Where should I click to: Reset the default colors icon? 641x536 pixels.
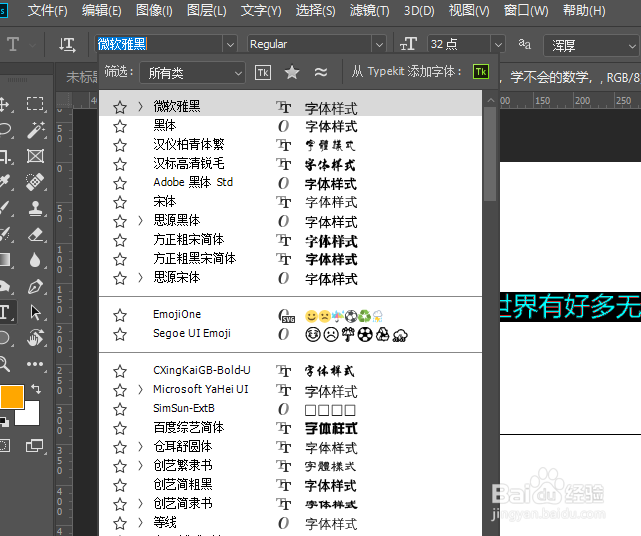pos(4,421)
